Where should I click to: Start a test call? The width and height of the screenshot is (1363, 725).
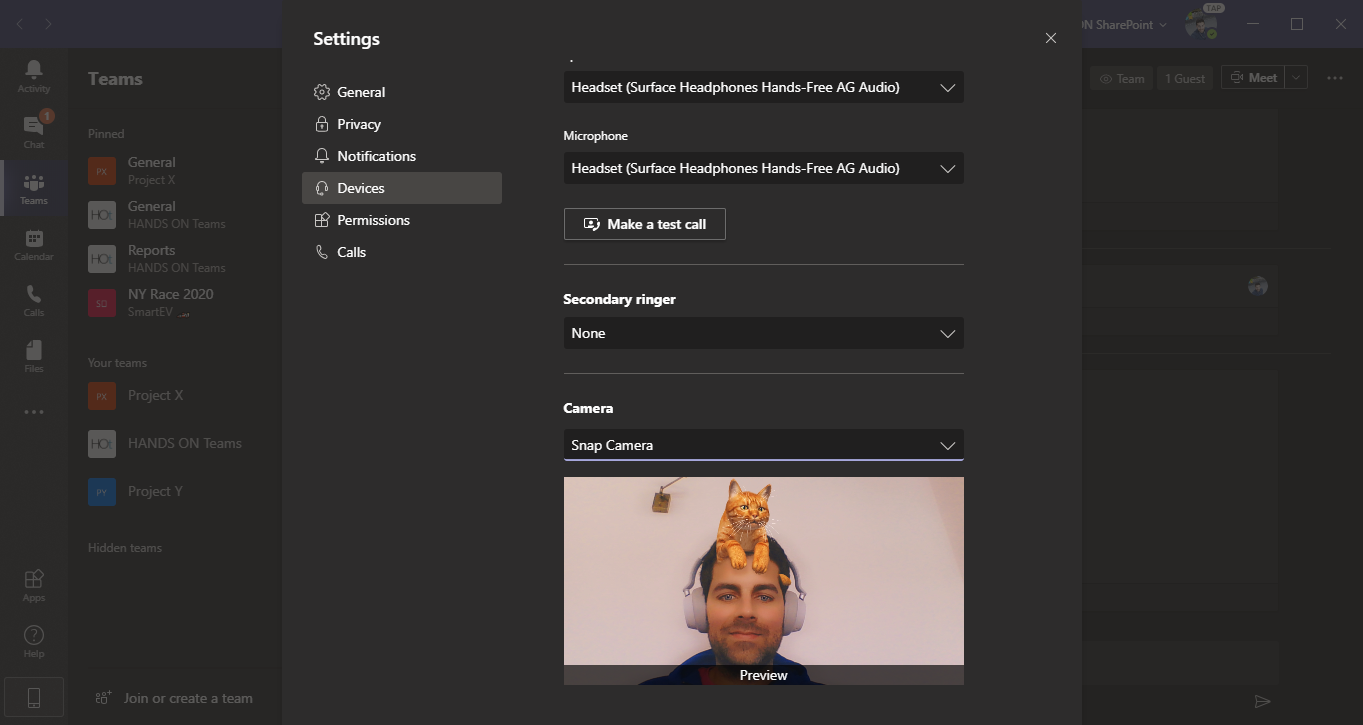click(644, 223)
